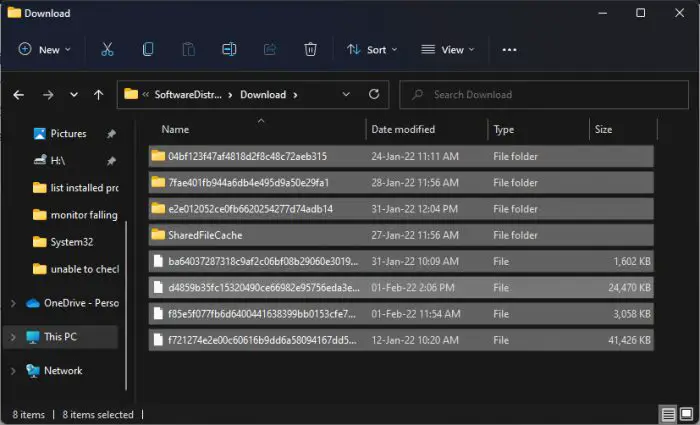The height and width of the screenshot is (425, 700).
Task: Click the Search Download input box
Action: (545, 95)
